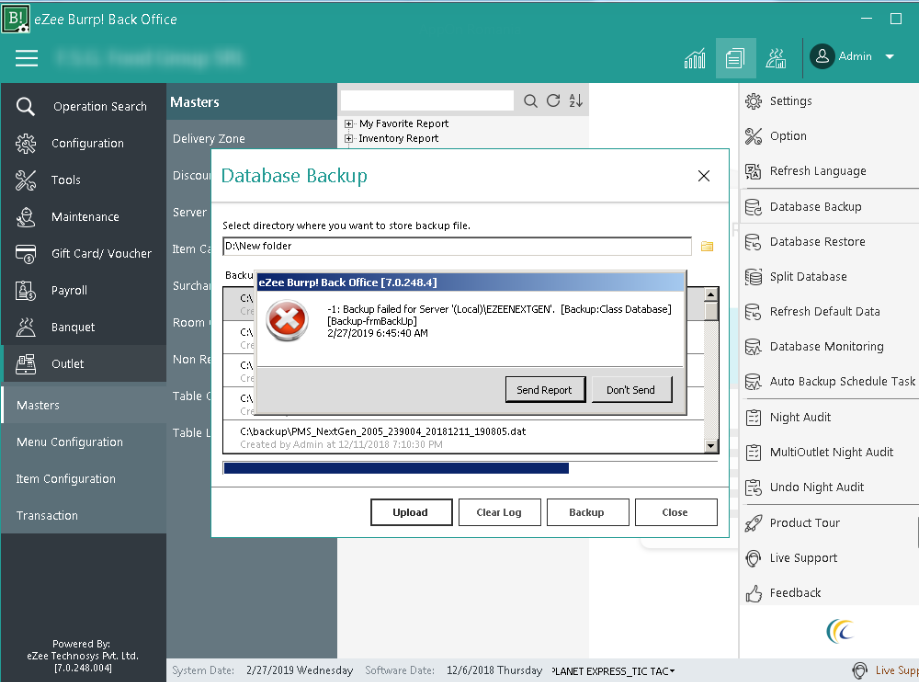
Task: Expand Inventory Report tree node
Action: [x=349, y=138]
